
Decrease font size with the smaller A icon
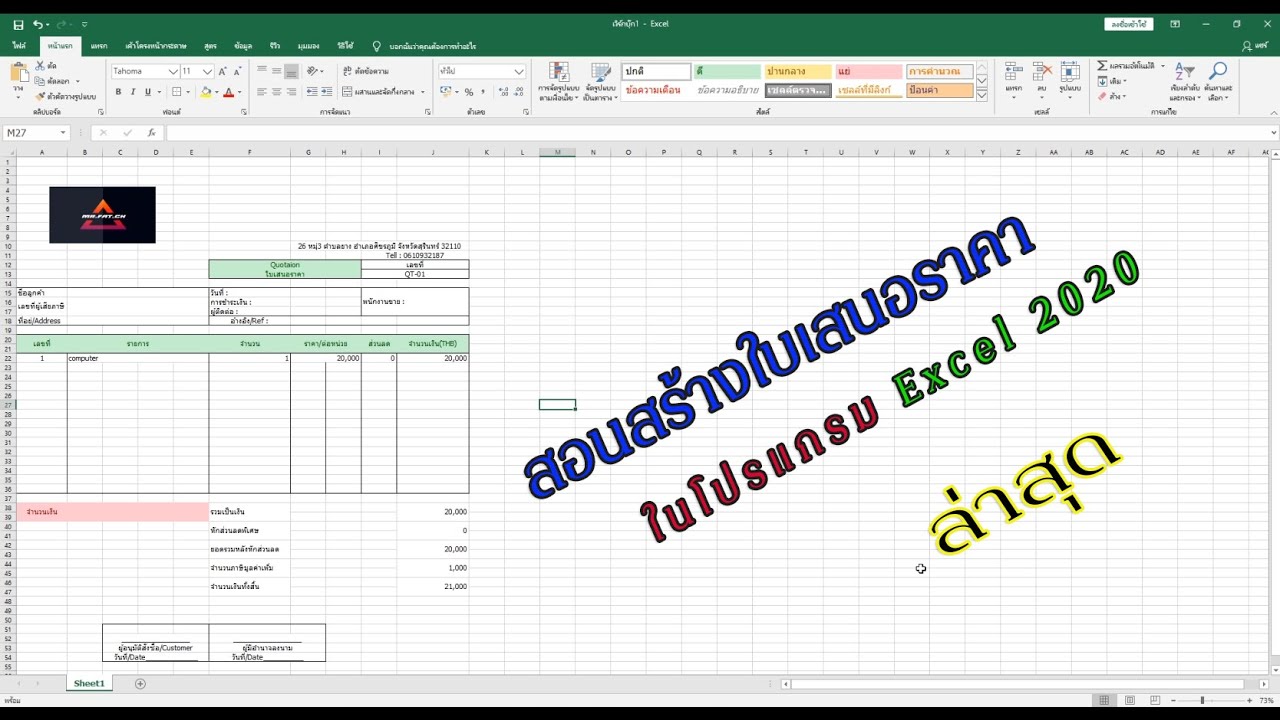click(238, 71)
